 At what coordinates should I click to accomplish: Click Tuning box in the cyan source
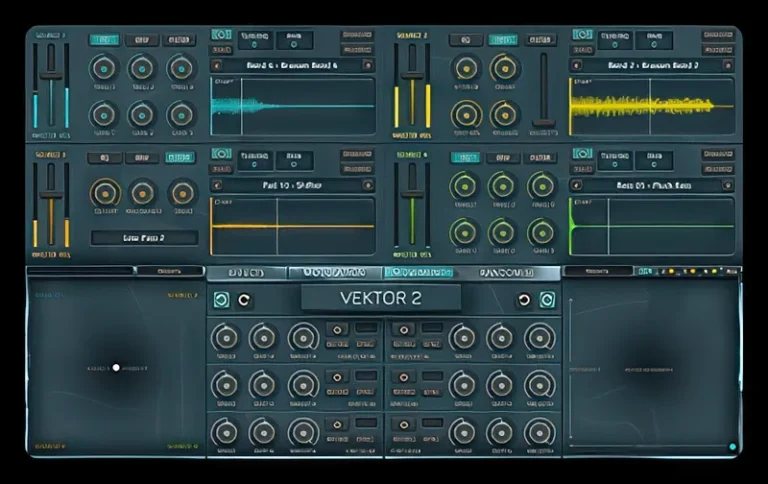coord(255,40)
